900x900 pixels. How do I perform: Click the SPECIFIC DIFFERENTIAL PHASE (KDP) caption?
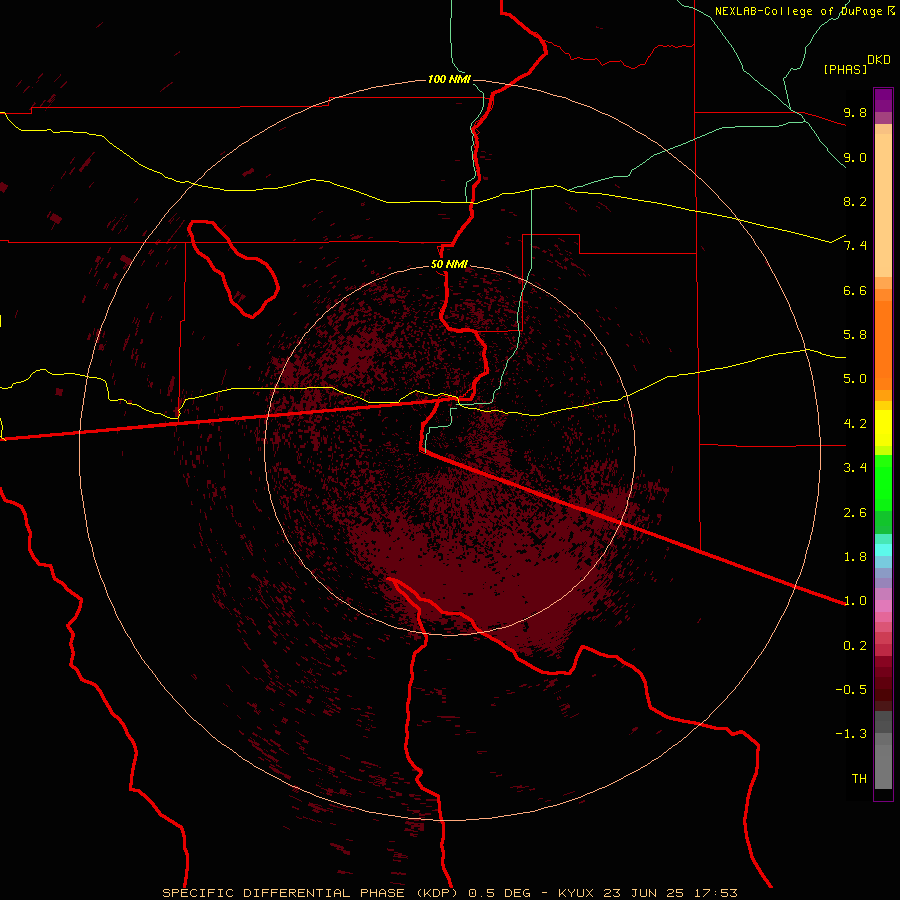click(x=310, y=893)
